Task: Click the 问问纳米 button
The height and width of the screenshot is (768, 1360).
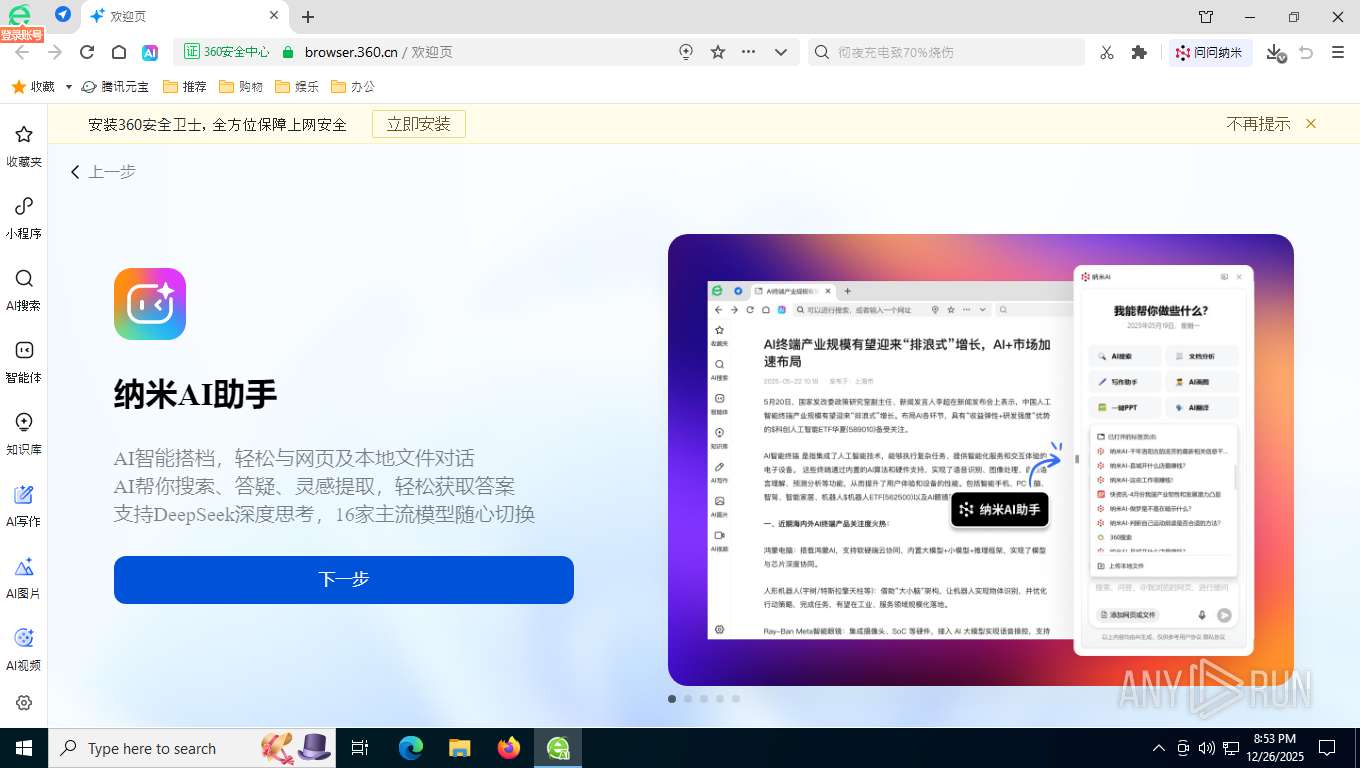Action: [1209, 52]
